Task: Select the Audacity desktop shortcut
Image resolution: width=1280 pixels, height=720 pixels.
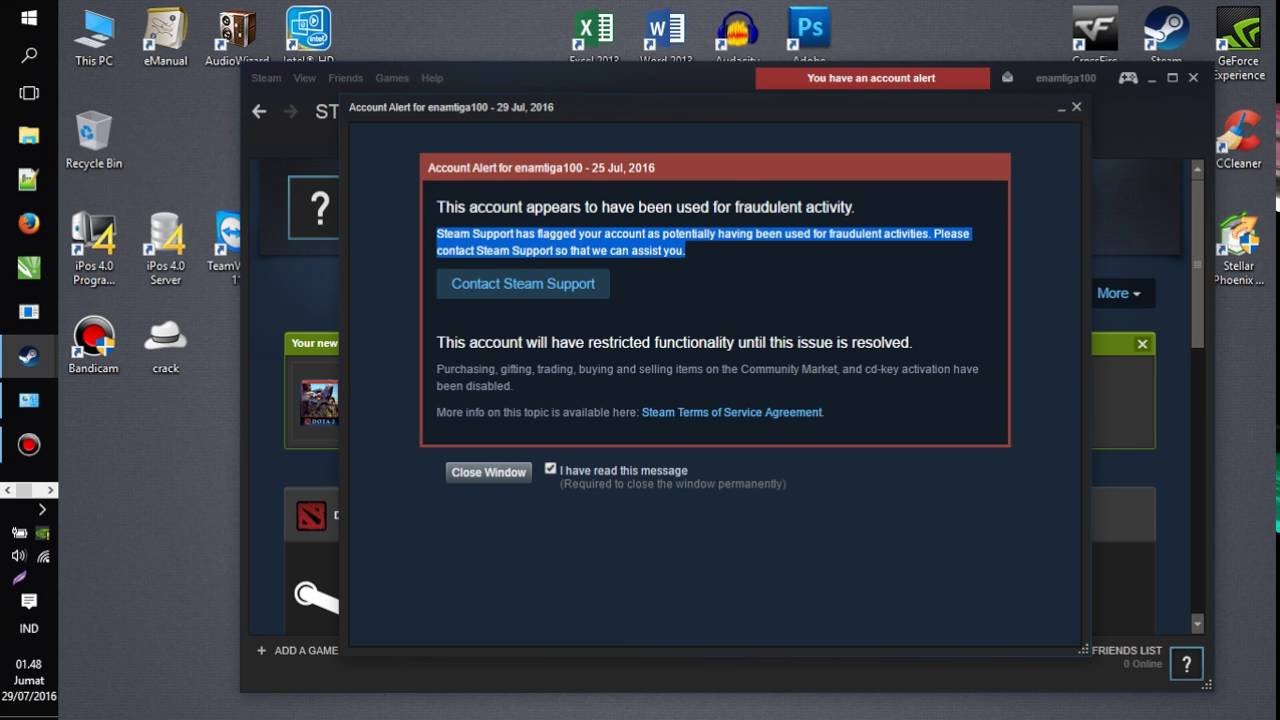Action: (737, 37)
